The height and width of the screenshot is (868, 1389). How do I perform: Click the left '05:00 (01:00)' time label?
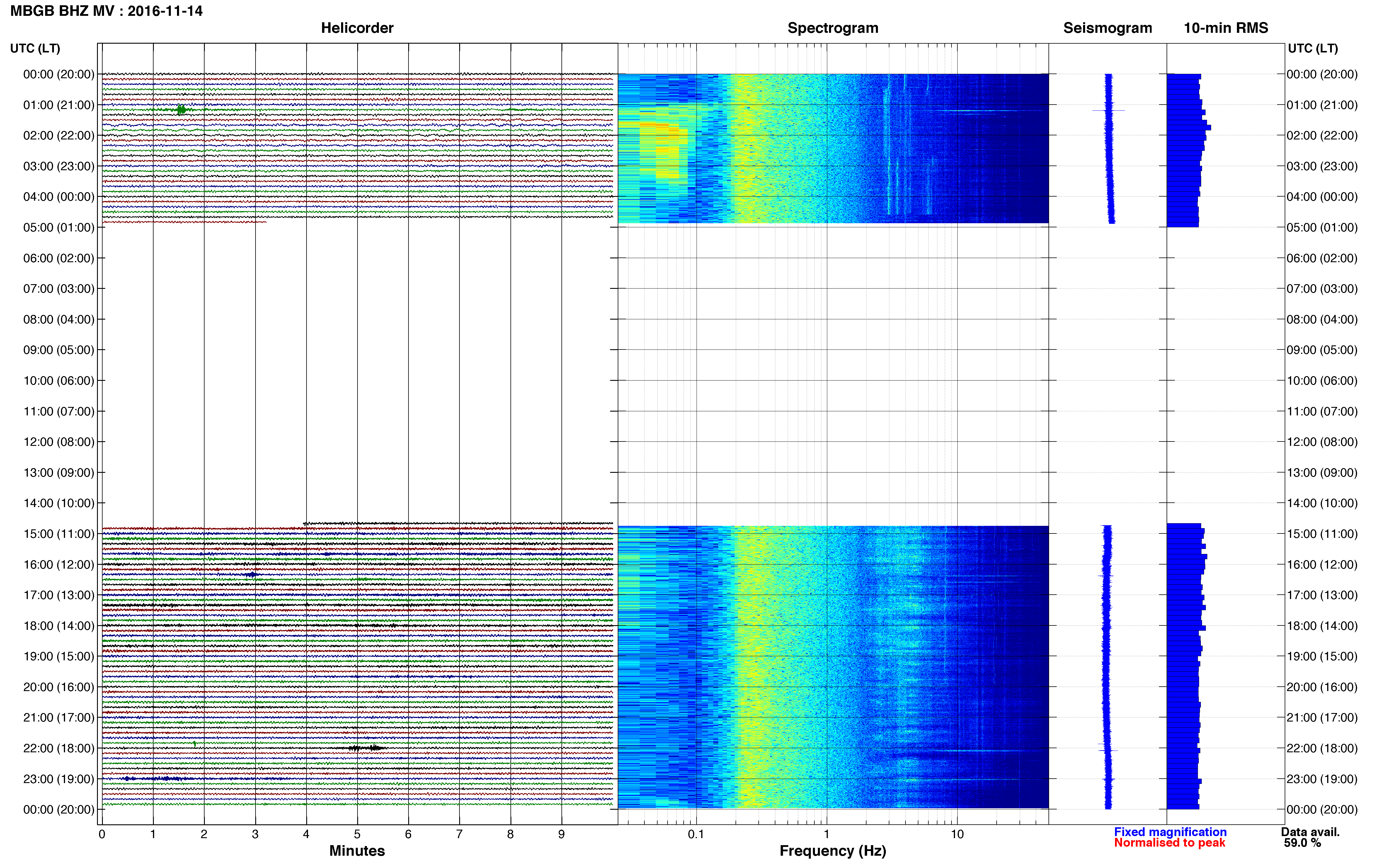[59, 227]
